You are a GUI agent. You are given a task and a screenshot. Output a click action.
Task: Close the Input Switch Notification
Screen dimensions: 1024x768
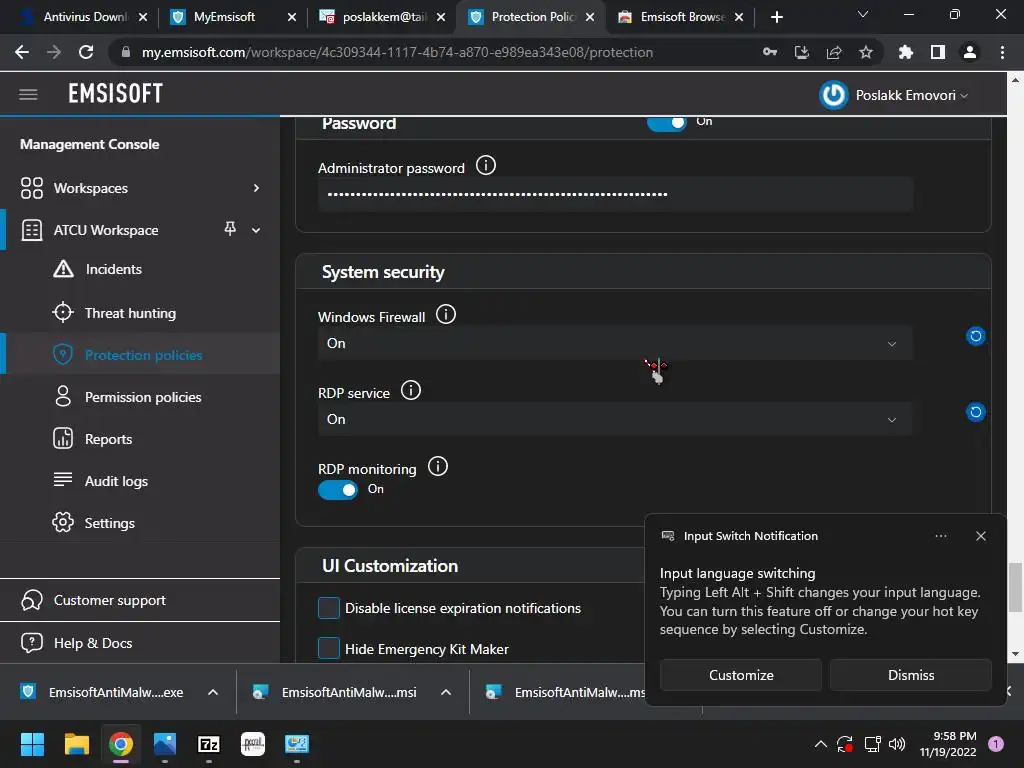click(980, 536)
